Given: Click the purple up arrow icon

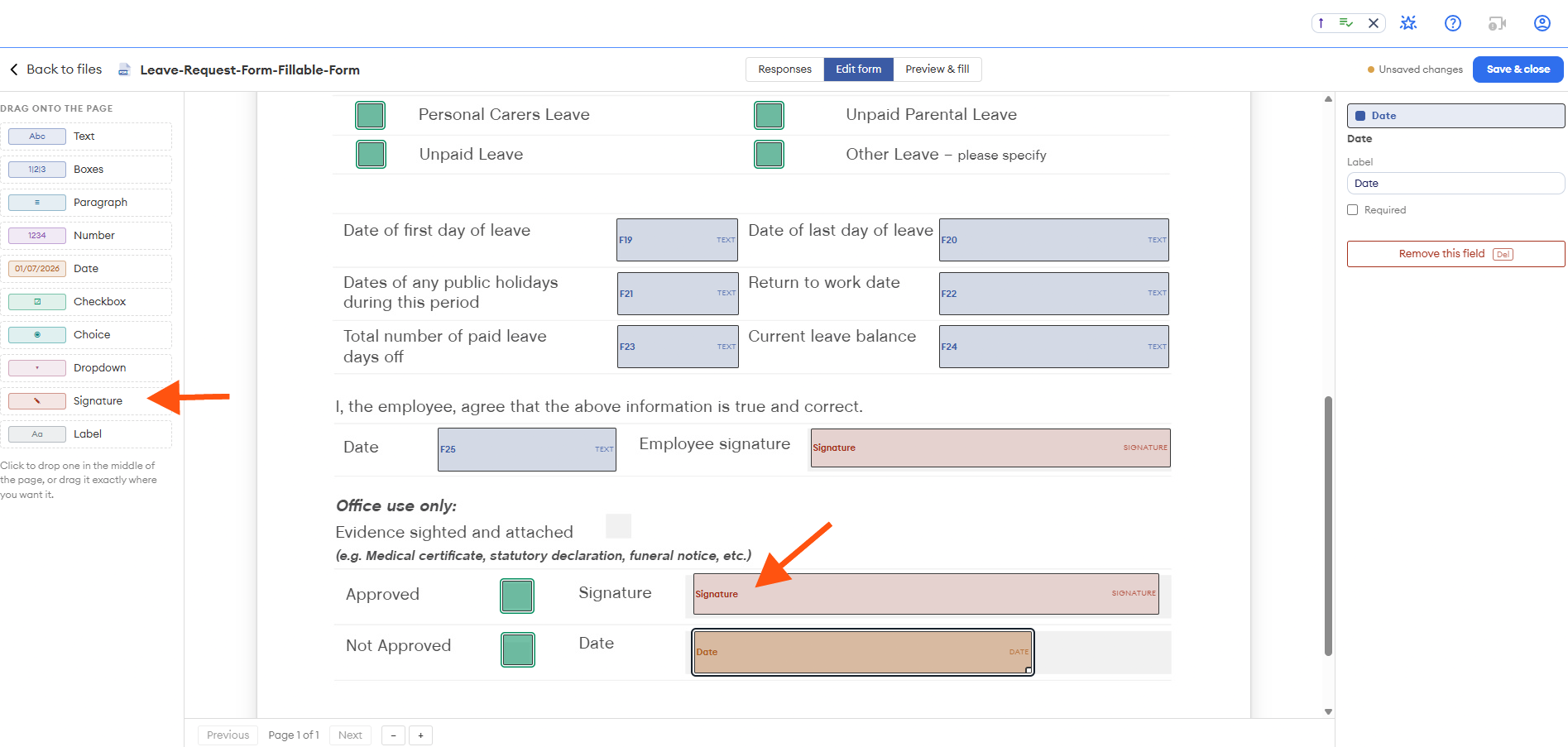Looking at the screenshot, I should (x=1321, y=23).
